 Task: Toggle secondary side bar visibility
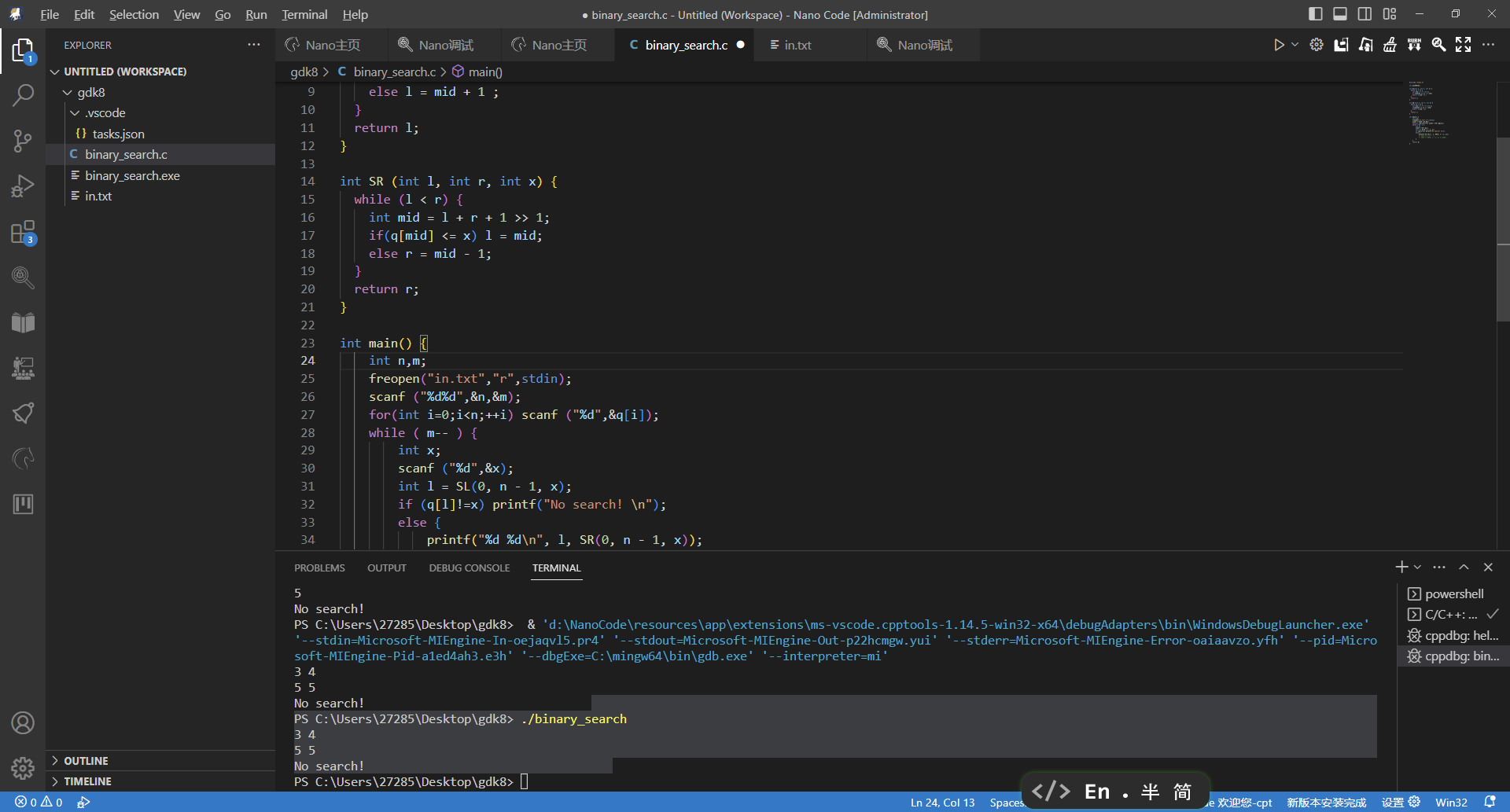(x=1365, y=14)
